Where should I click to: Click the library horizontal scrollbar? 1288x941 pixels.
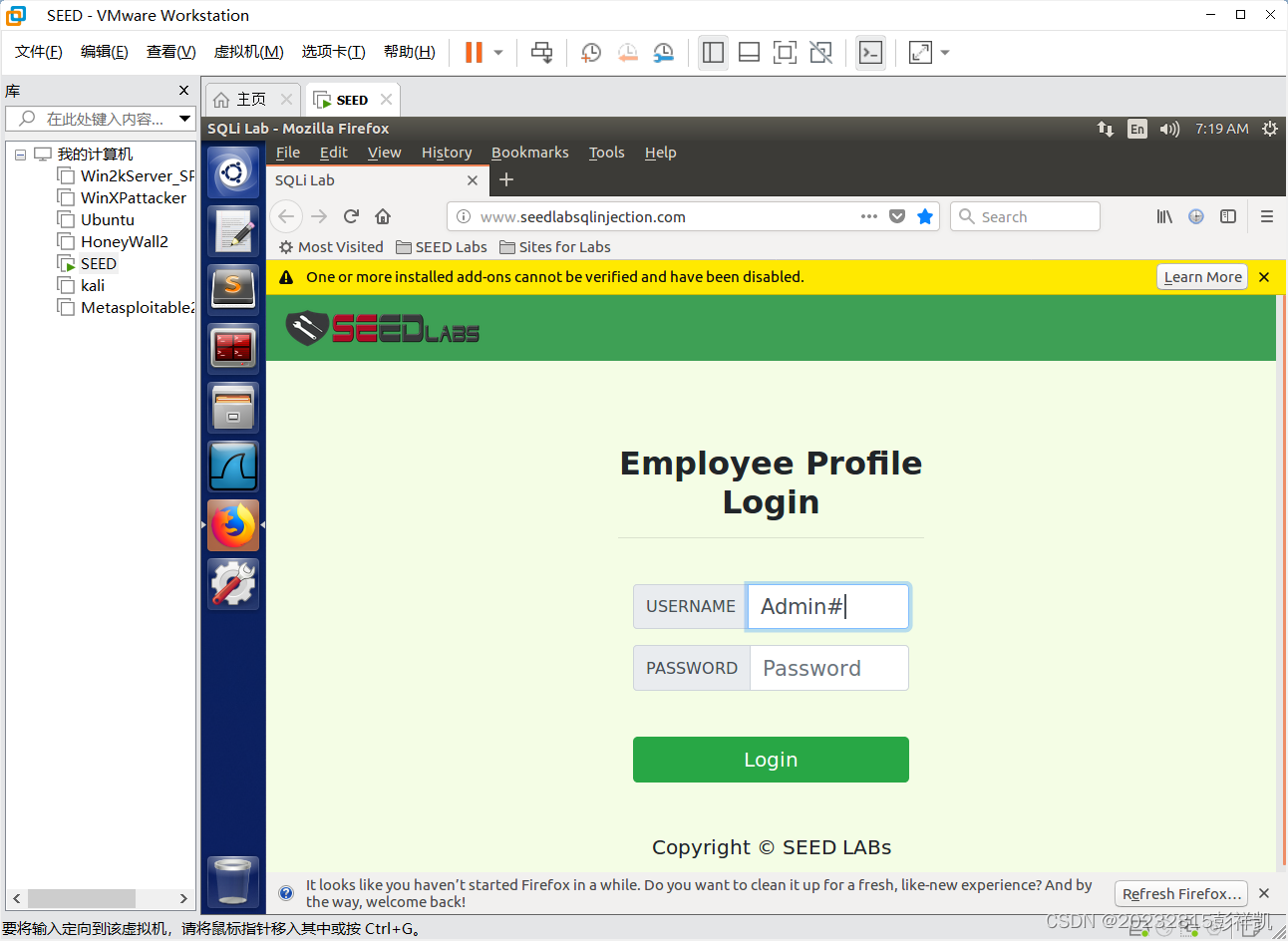coord(82,898)
